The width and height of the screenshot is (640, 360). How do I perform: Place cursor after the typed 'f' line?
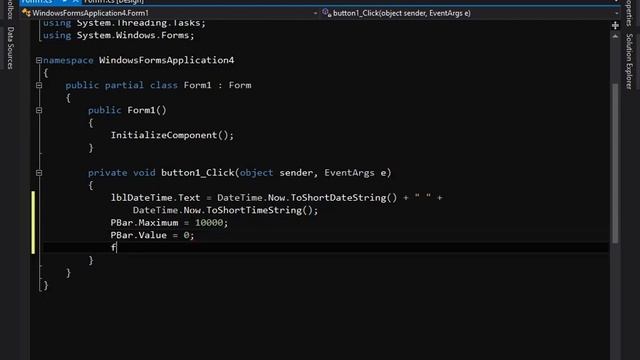point(118,248)
